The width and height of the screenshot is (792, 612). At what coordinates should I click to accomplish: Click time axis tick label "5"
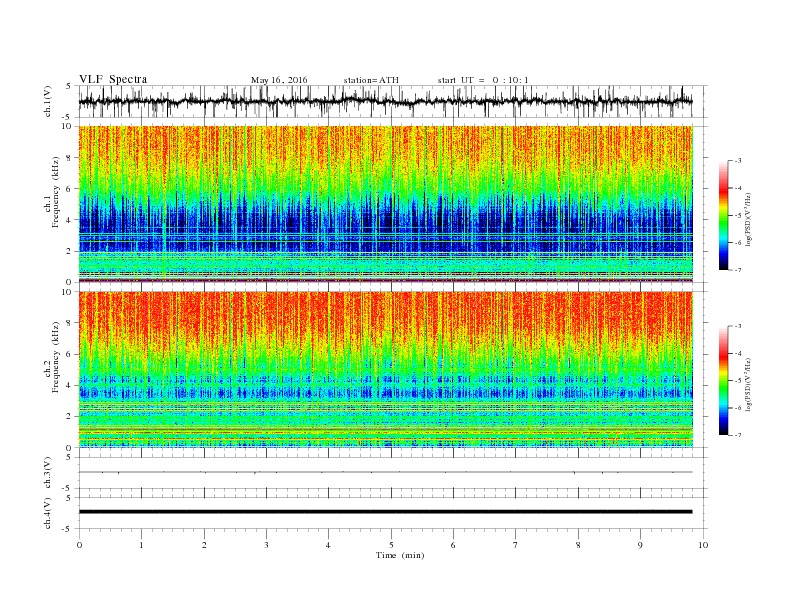click(x=391, y=545)
